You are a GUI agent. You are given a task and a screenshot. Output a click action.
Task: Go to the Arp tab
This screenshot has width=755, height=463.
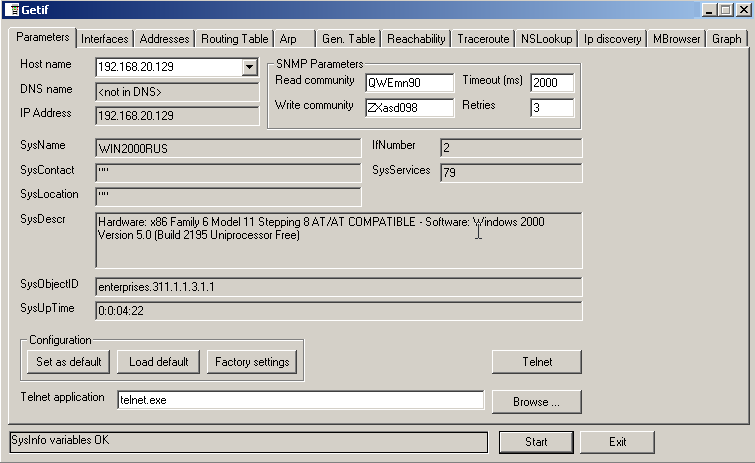point(288,39)
